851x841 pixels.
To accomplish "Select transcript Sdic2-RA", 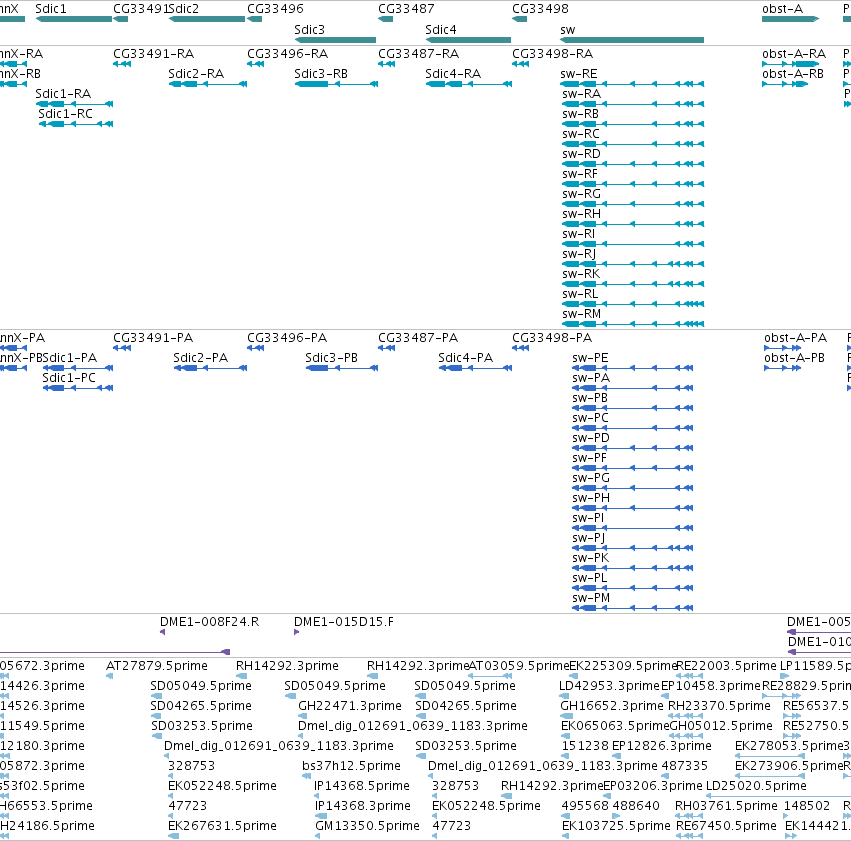I will pos(208,84).
